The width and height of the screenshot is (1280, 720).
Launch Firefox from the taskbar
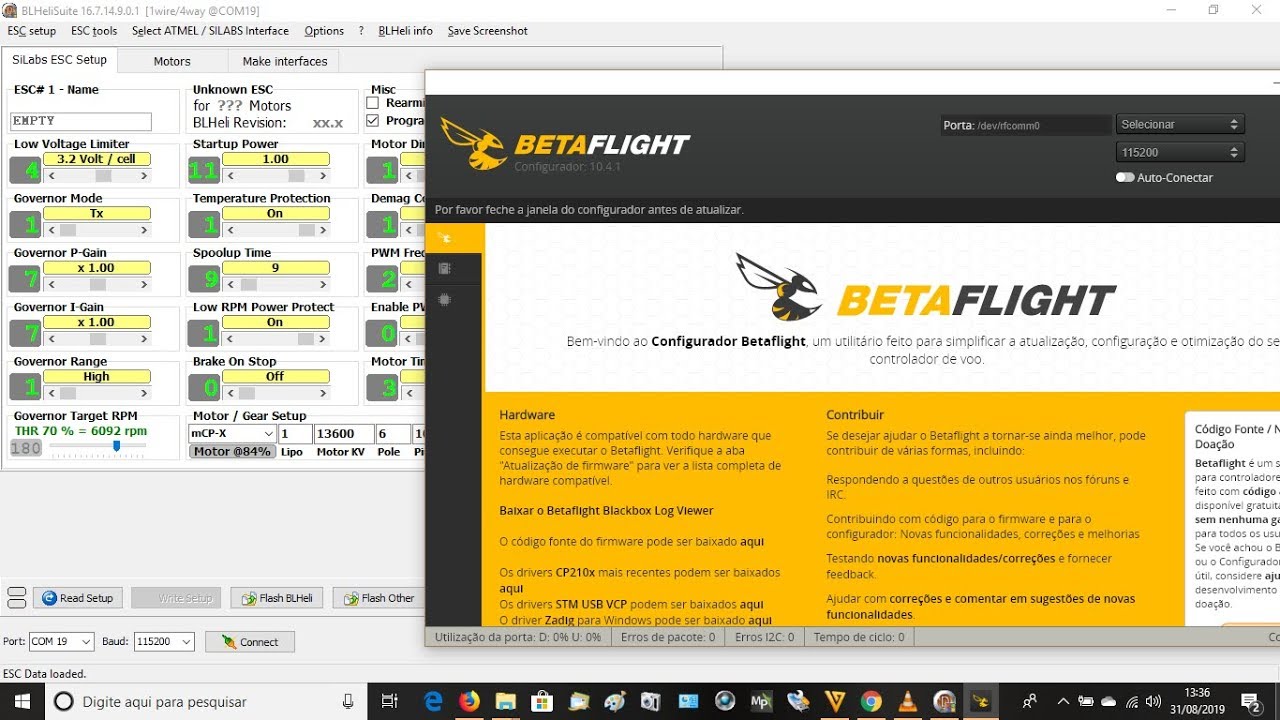[469, 701]
